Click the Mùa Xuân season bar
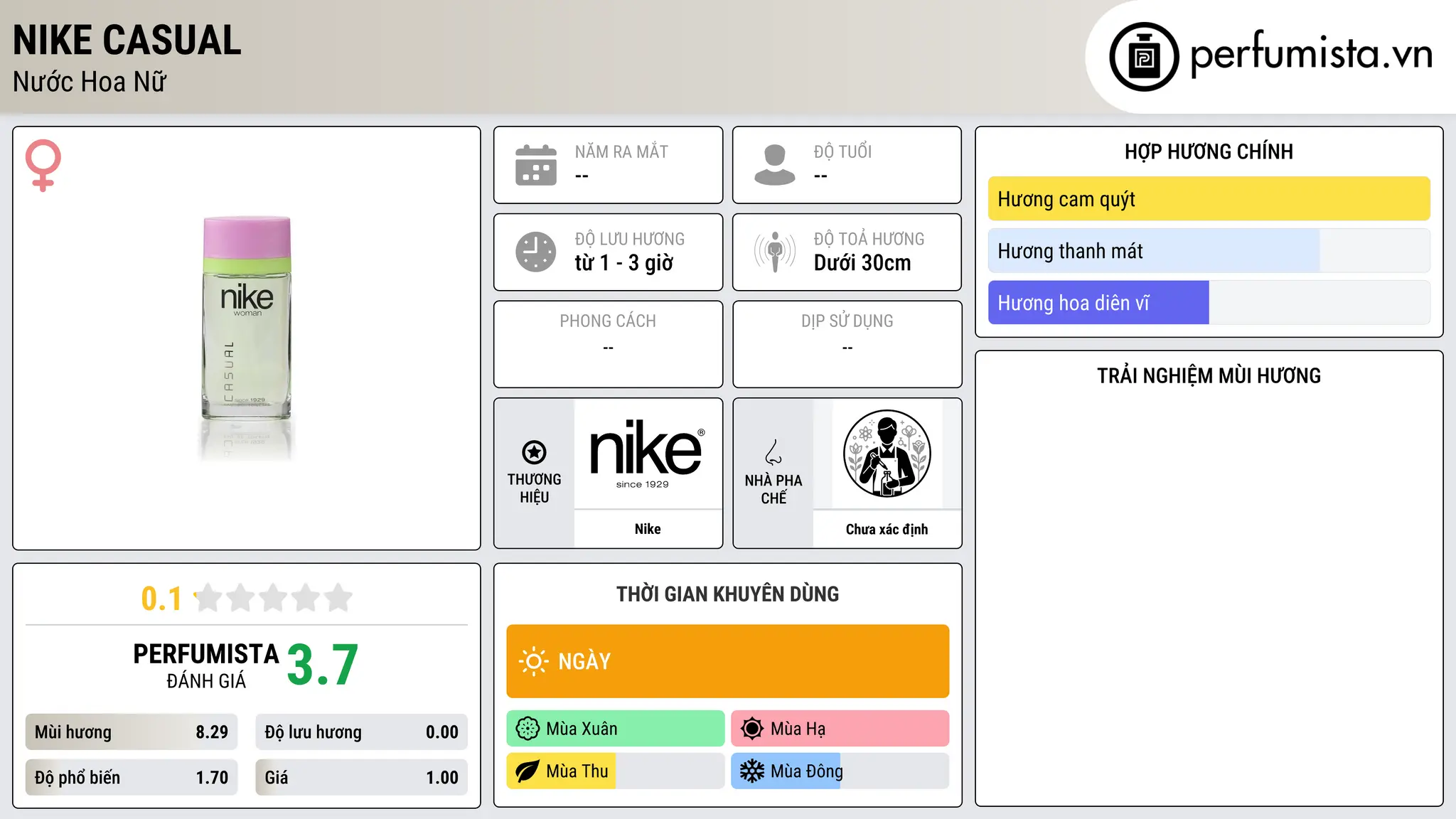 (615, 729)
